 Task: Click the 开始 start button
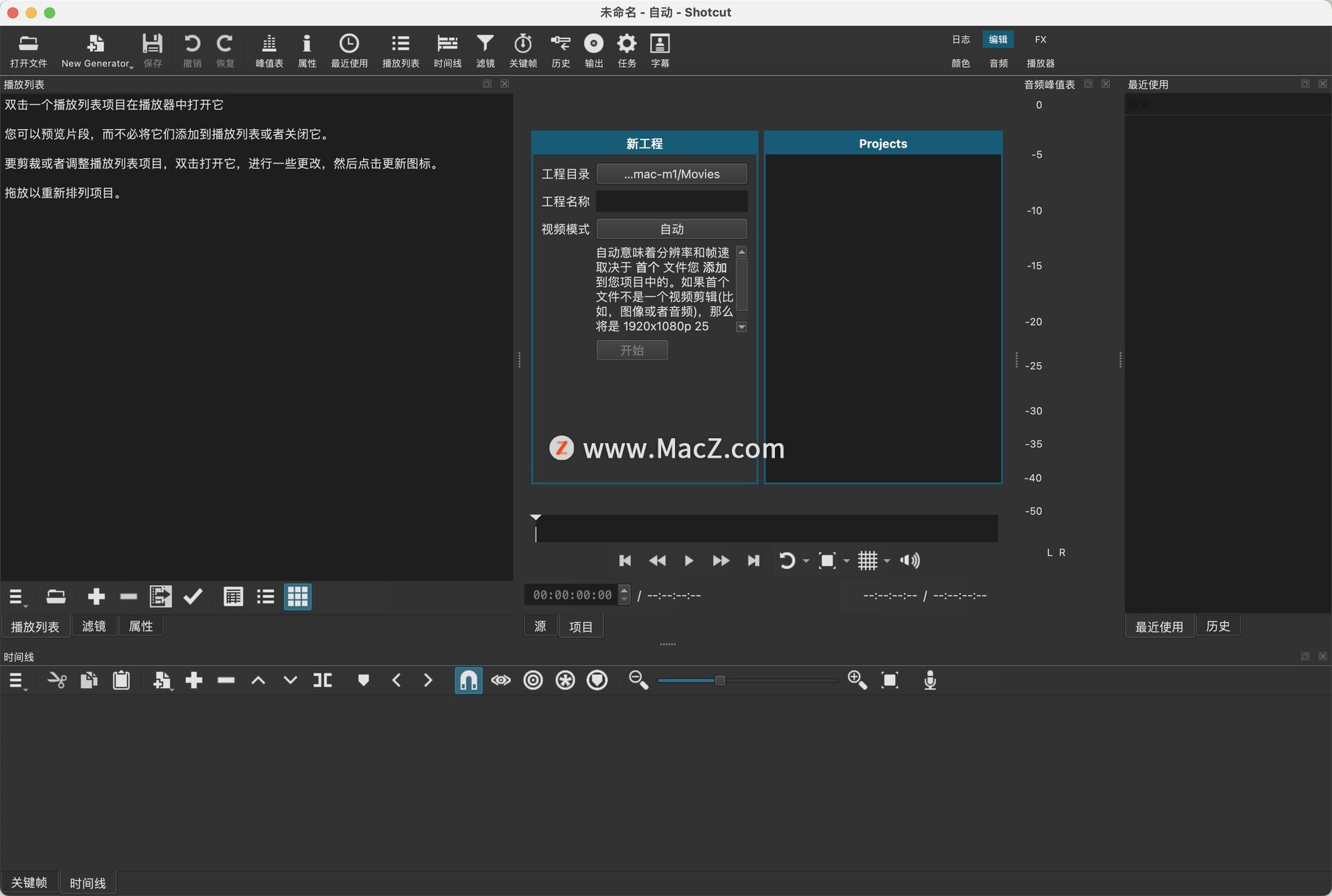click(632, 350)
